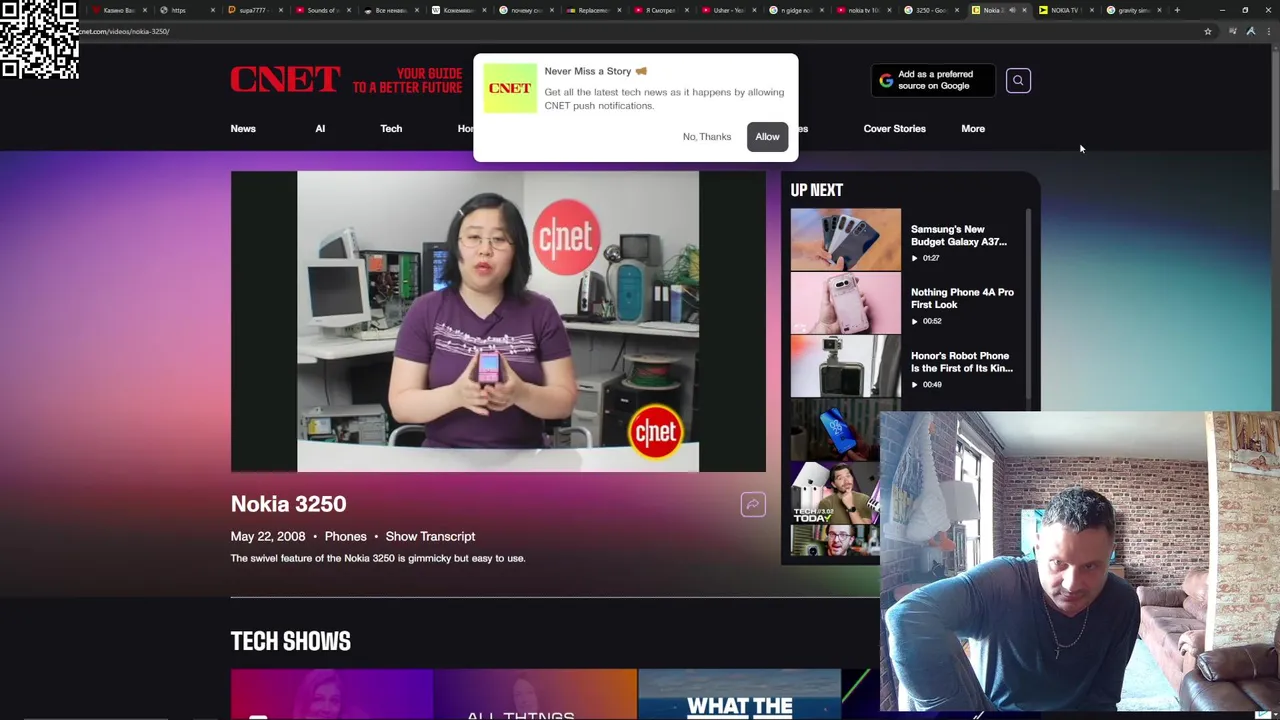
Task: Open Honor's Robot Phone video thumbnail
Action: click(x=845, y=366)
